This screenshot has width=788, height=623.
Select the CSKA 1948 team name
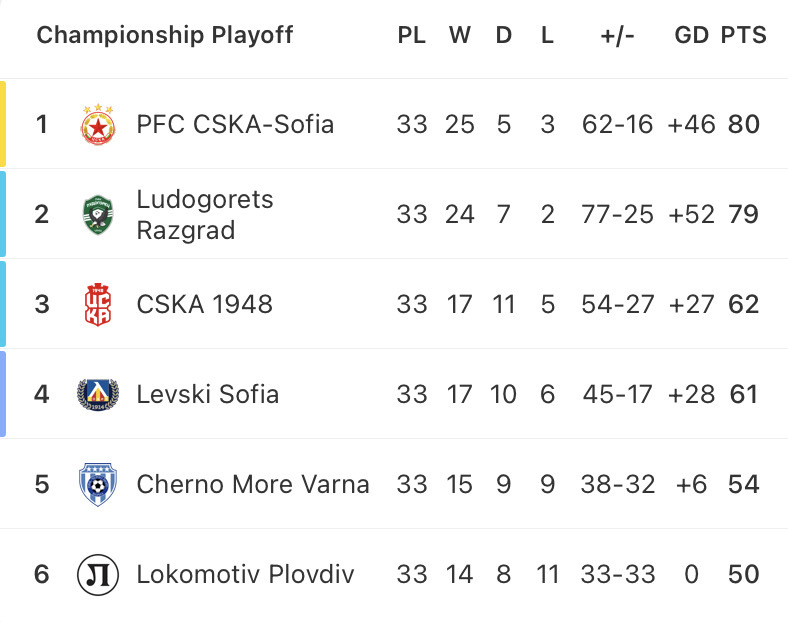tap(205, 304)
